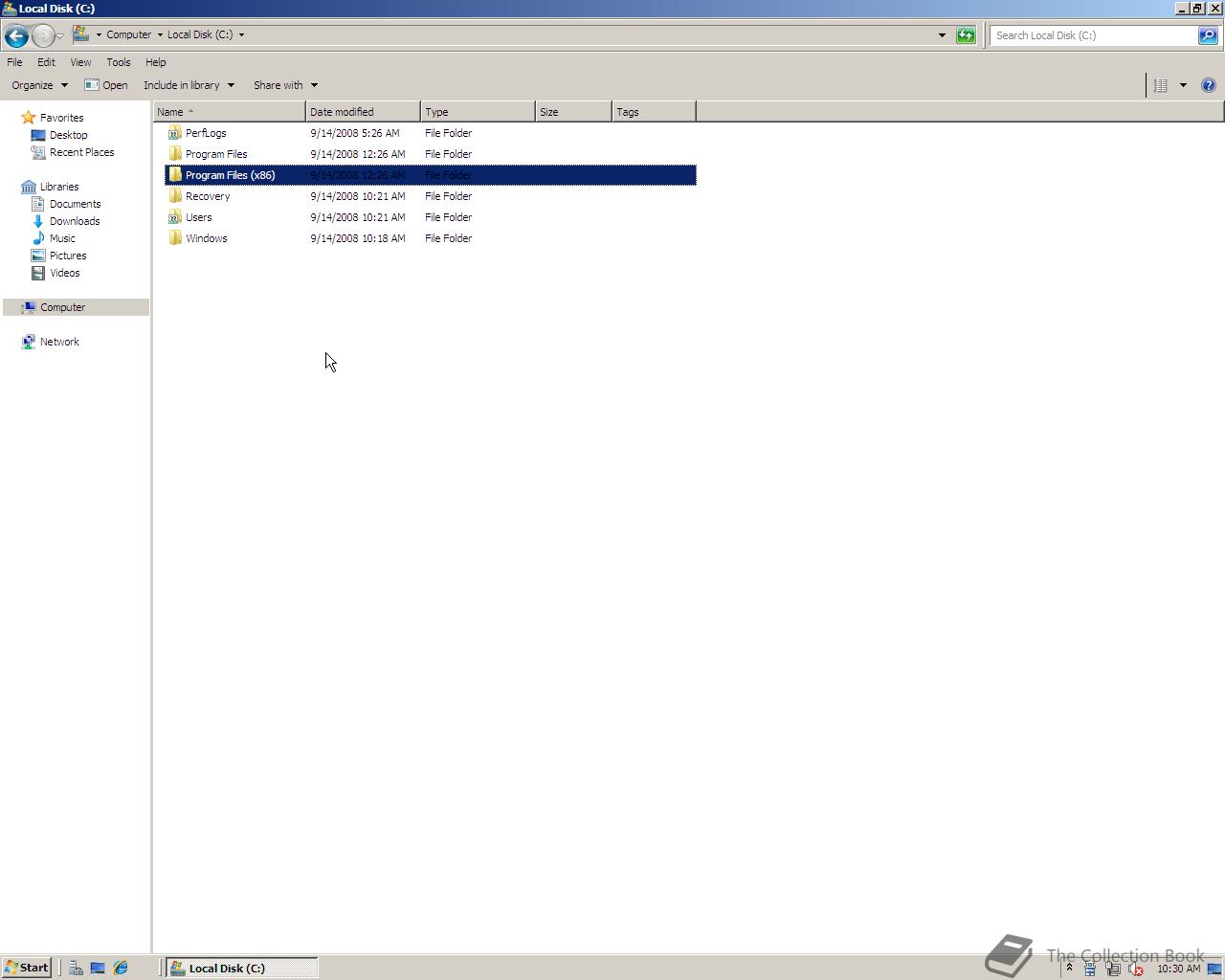Viewport: 1225px width, 980px height.
Task: Go back with the Back arrow button
Action: pos(15,35)
